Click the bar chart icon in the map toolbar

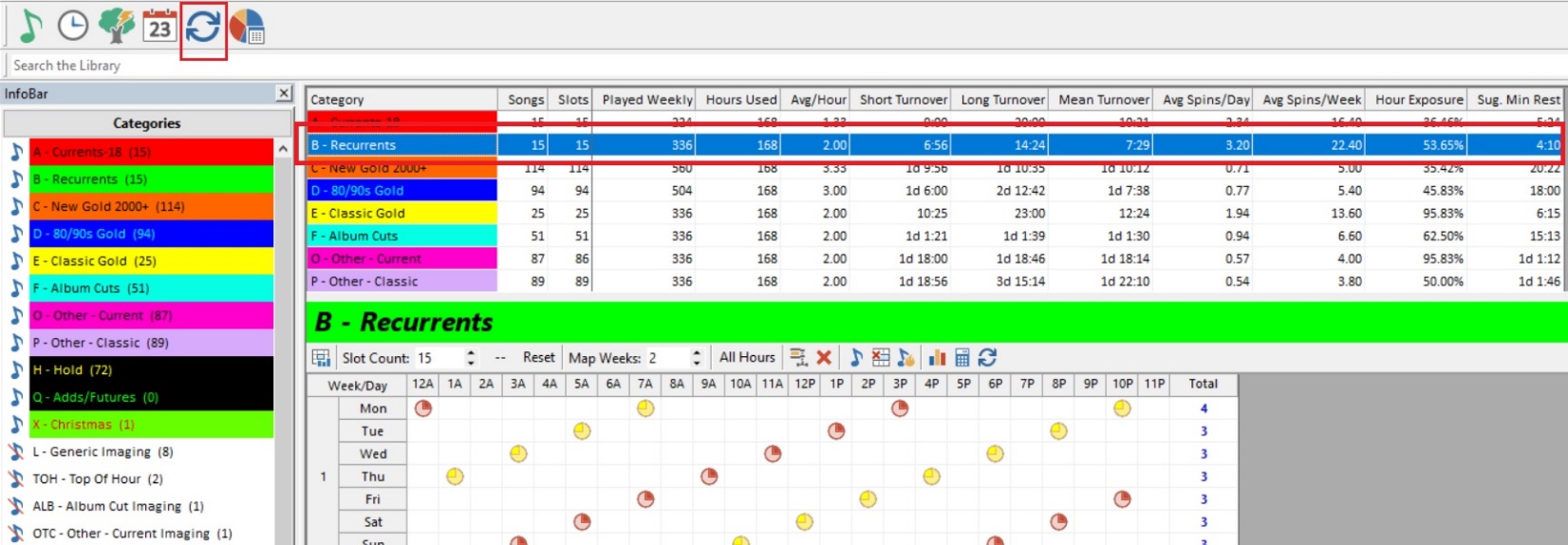[x=937, y=358]
